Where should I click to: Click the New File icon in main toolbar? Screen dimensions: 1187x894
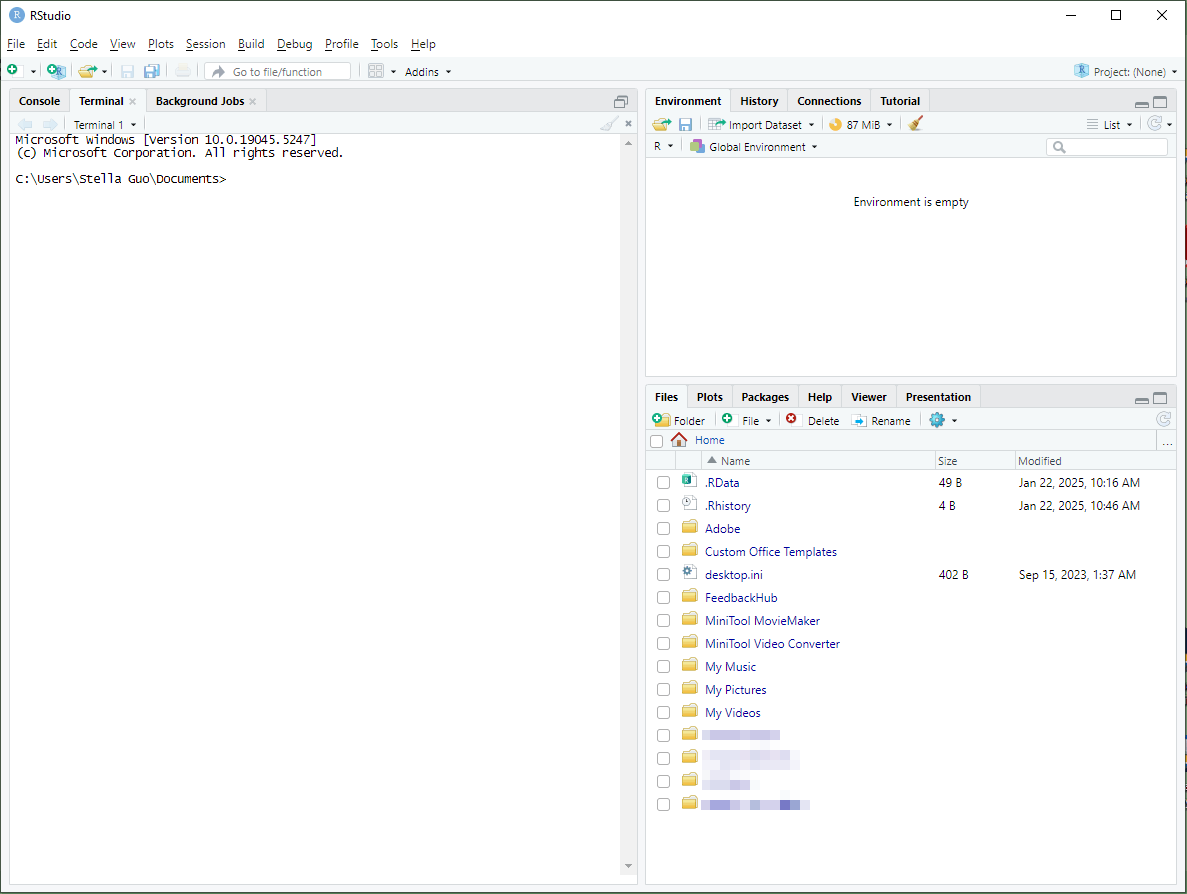(x=13, y=70)
